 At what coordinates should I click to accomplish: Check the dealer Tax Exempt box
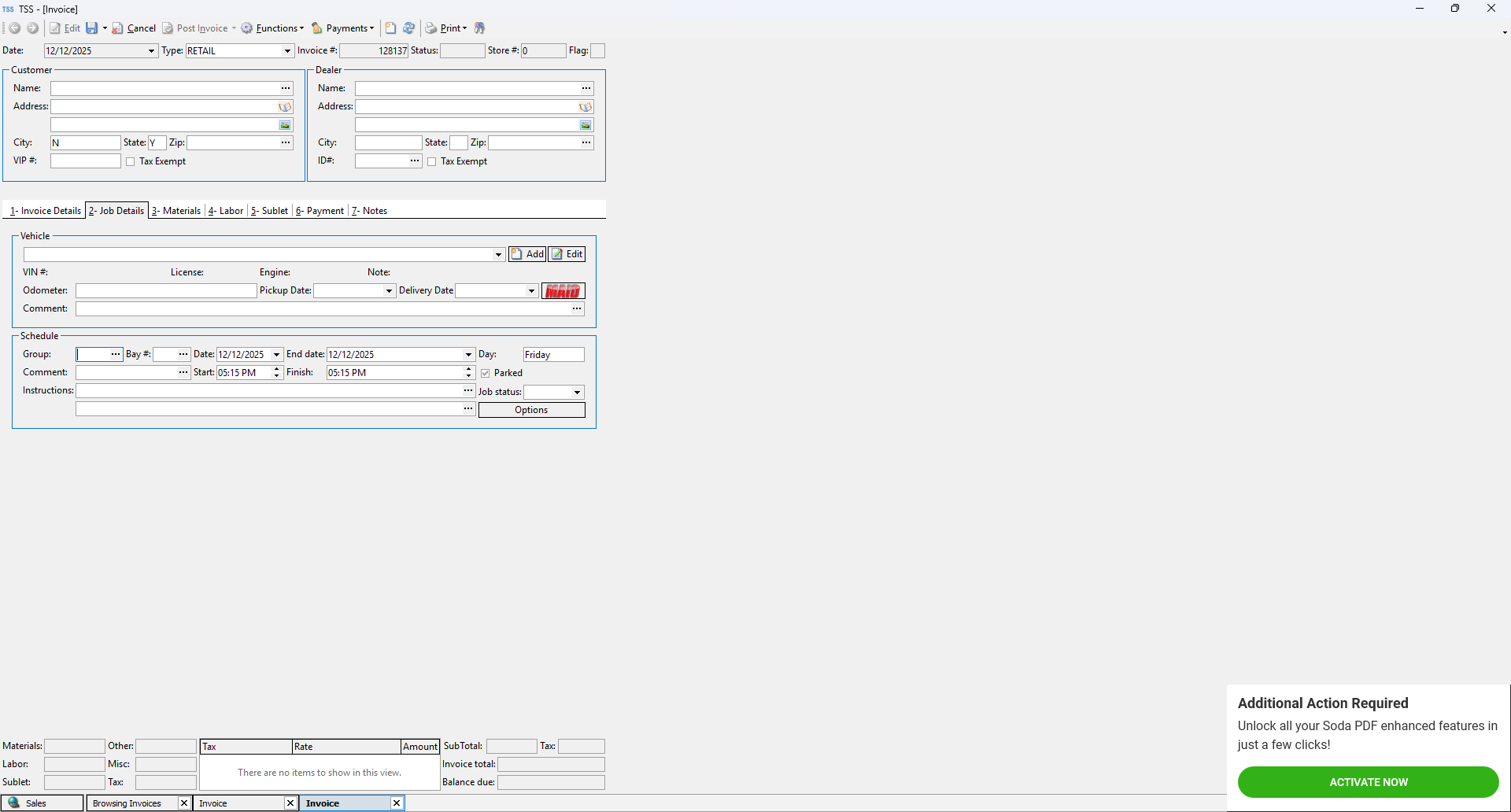[432, 162]
